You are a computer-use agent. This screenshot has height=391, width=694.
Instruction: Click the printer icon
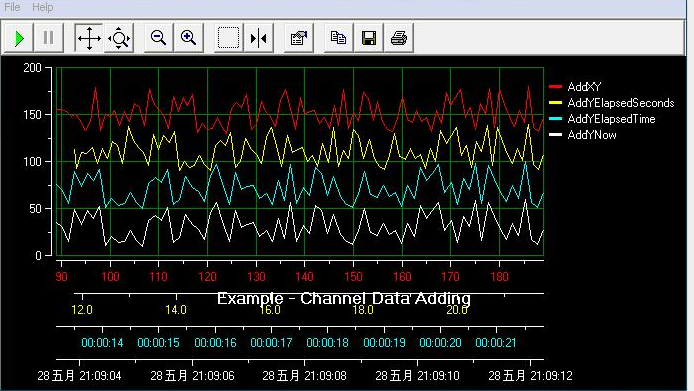(399, 38)
